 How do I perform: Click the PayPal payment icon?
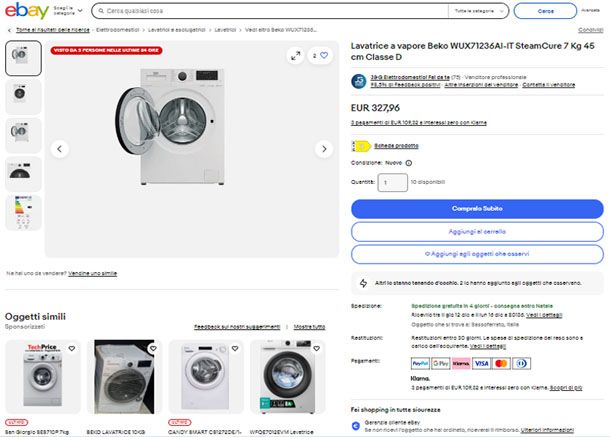pos(420,363)
